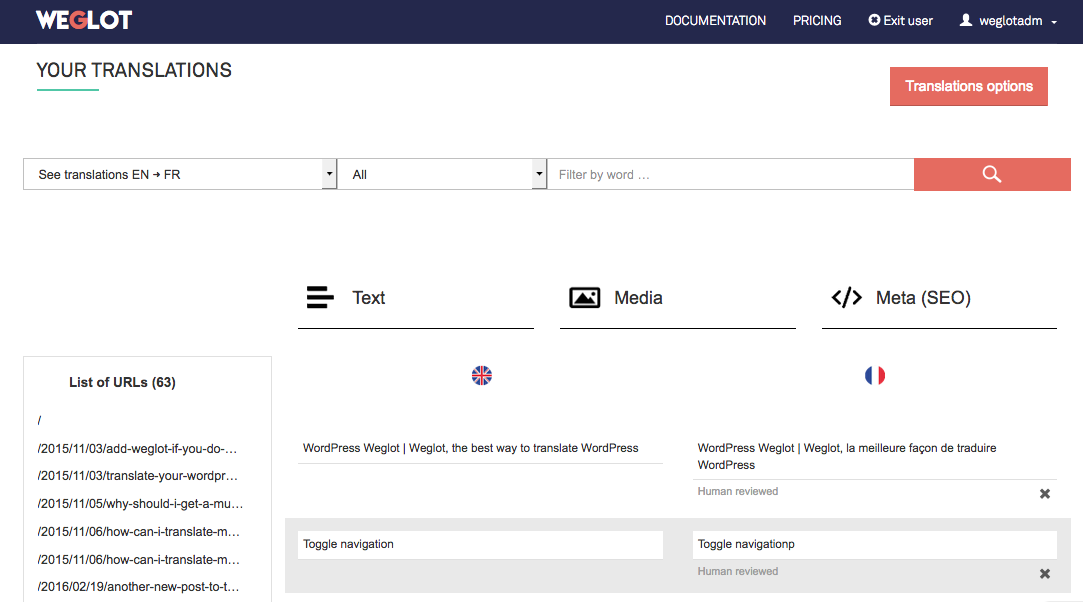Click the 'Filter by word' input field
Image resolution: width=1083 pixels, height=602 pixels.
click(x=730, y=174)
